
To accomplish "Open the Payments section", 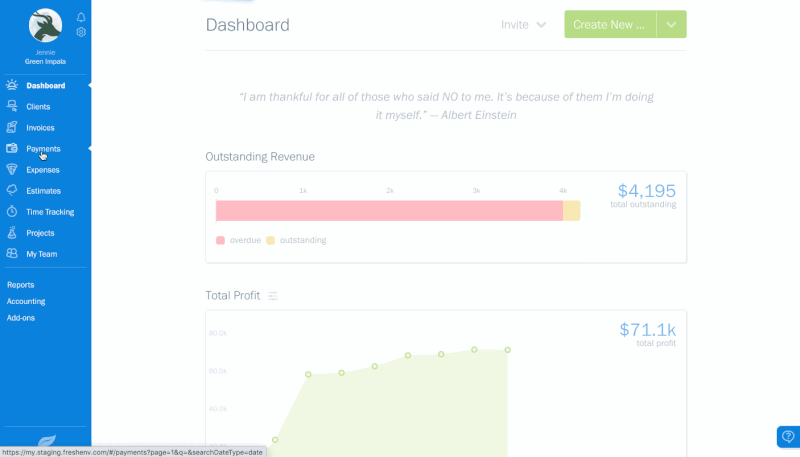I will 43,149.
